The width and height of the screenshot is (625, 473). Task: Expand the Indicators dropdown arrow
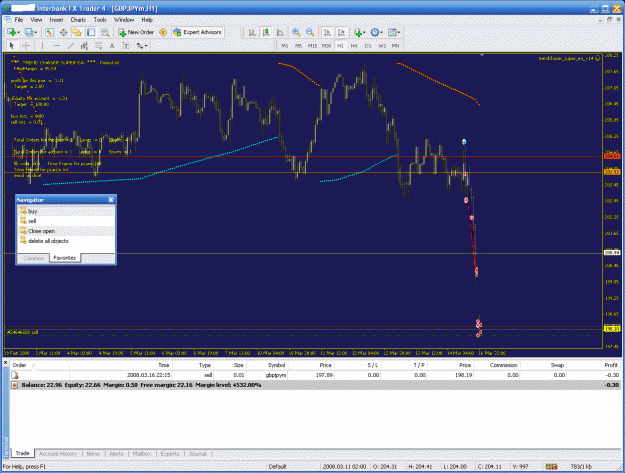(364, 33)
